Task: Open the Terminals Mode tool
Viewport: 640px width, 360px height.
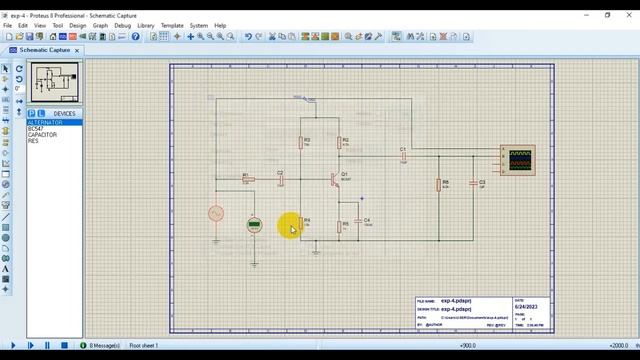Action: pos(5,142)
